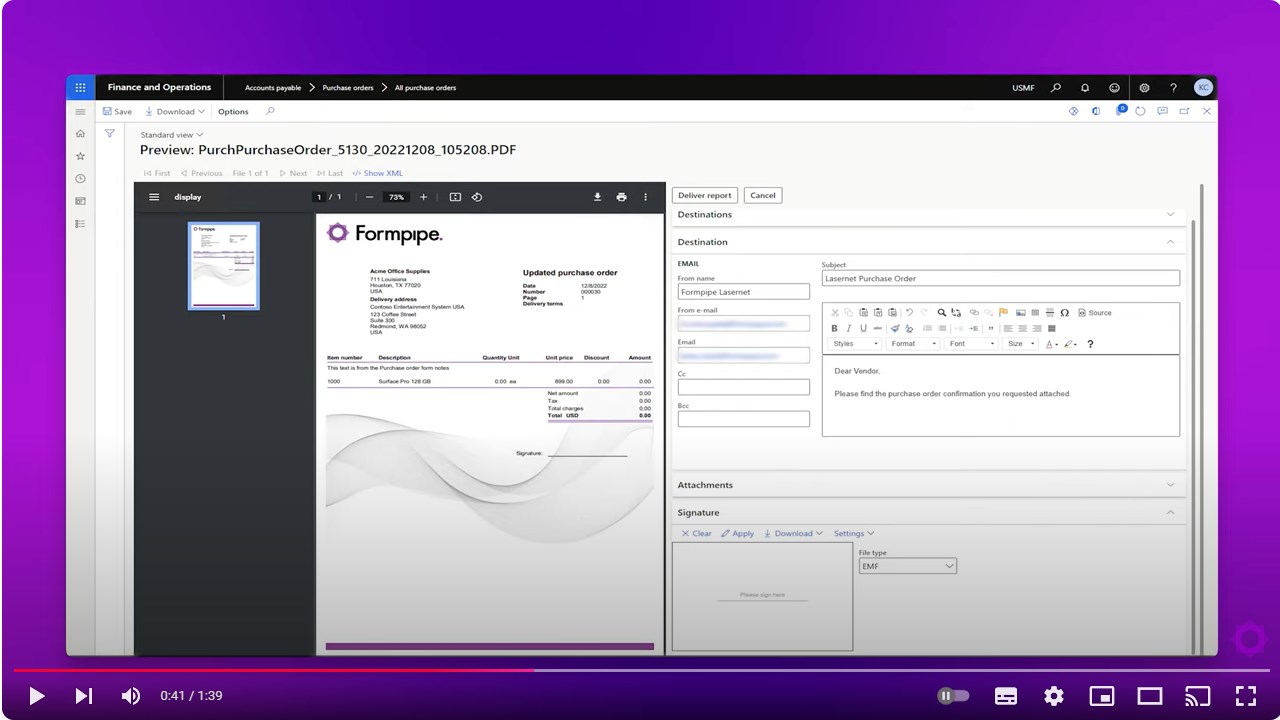Open the app launcher waffle icon
This screenshot has width=1280, height=720.
pos(80,87)
